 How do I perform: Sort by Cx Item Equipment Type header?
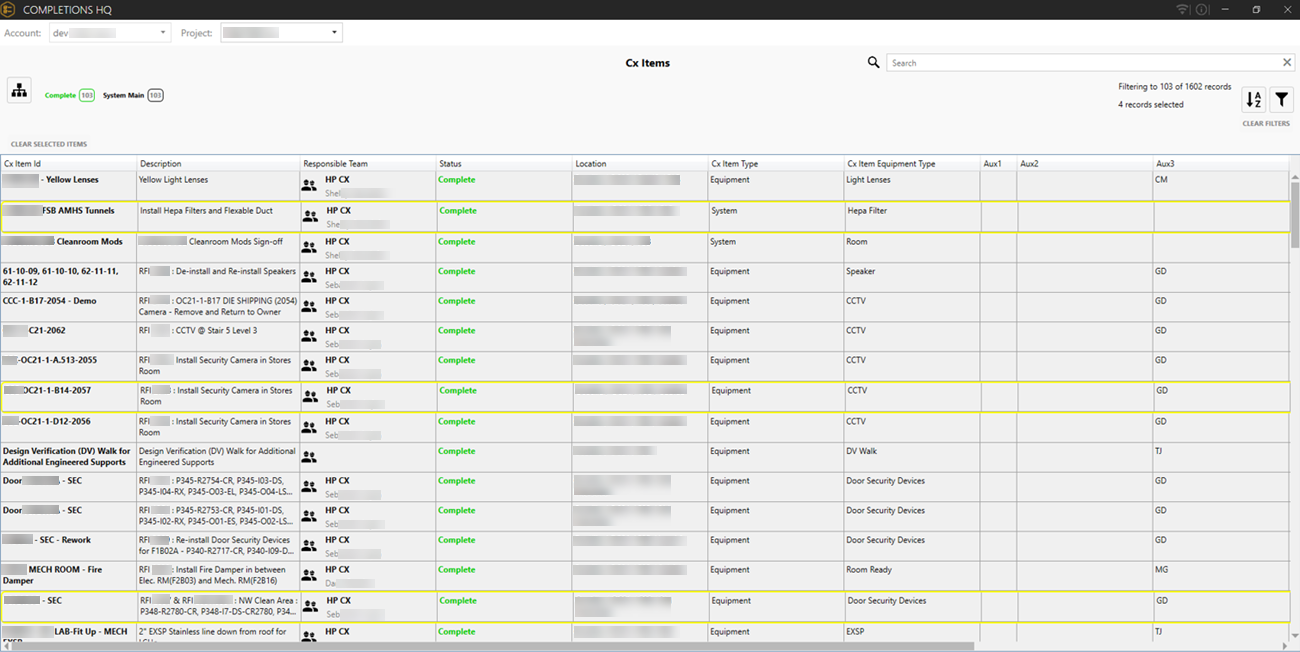tap(891, 163)
